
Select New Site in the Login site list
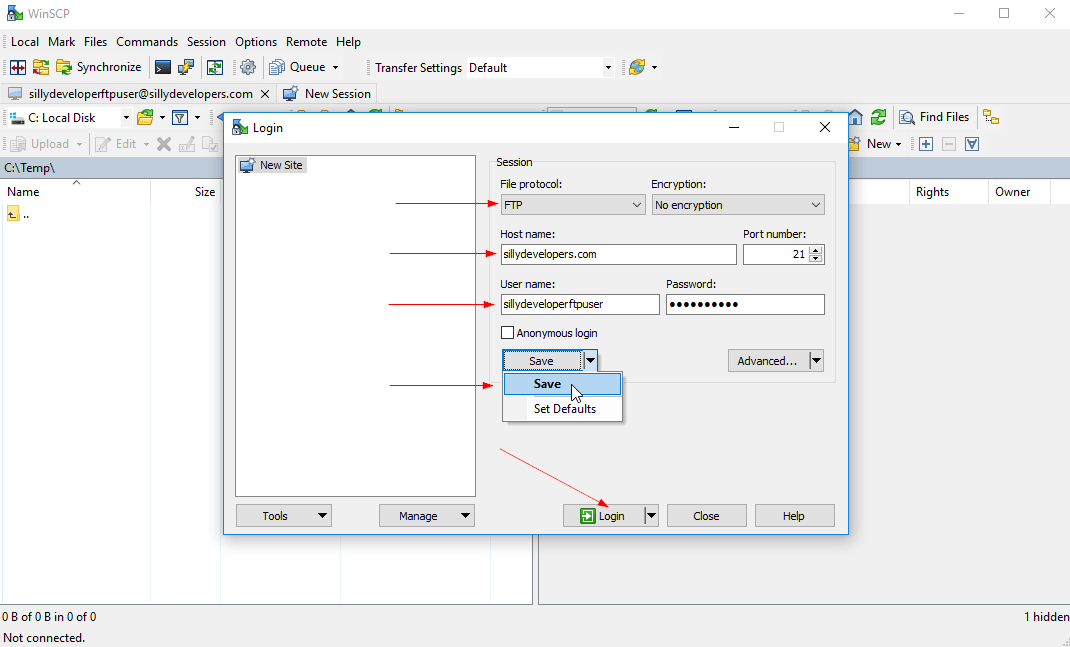click(x=272, y=165)
